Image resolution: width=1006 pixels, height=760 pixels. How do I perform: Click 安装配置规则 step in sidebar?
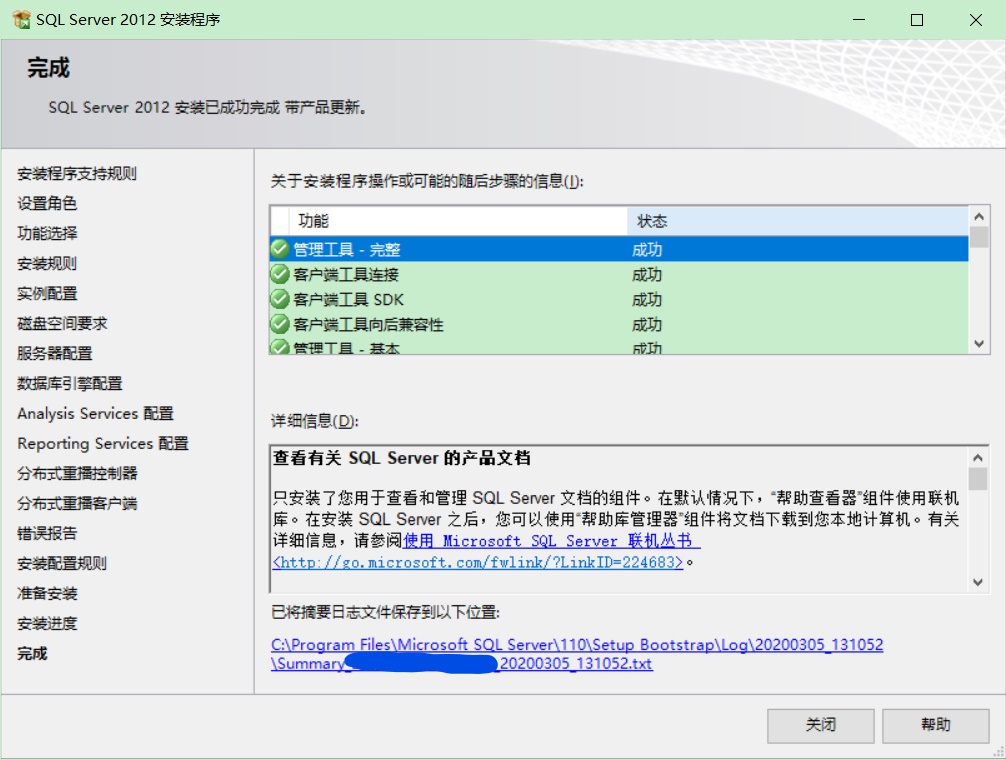coord(62,564)
